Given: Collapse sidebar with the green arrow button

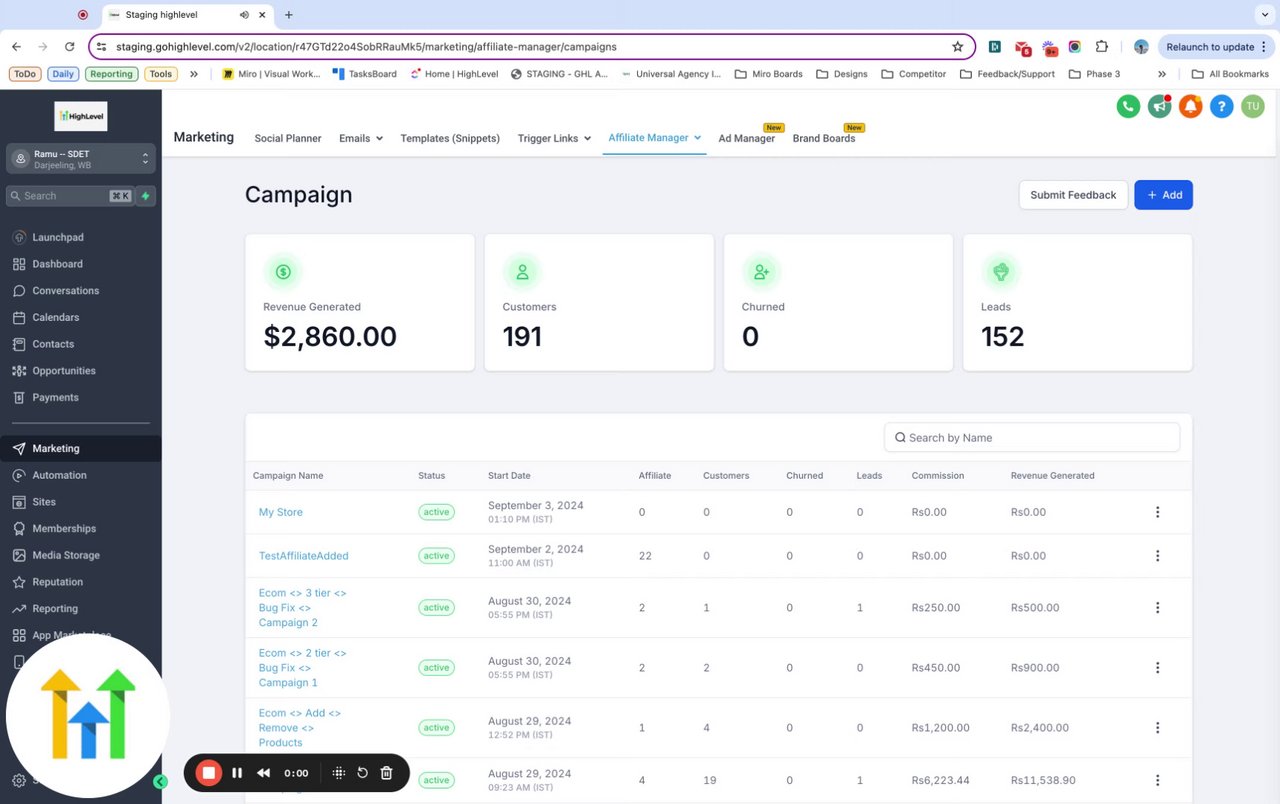Looking at the screenshot, I should click(x=160, y=782).
